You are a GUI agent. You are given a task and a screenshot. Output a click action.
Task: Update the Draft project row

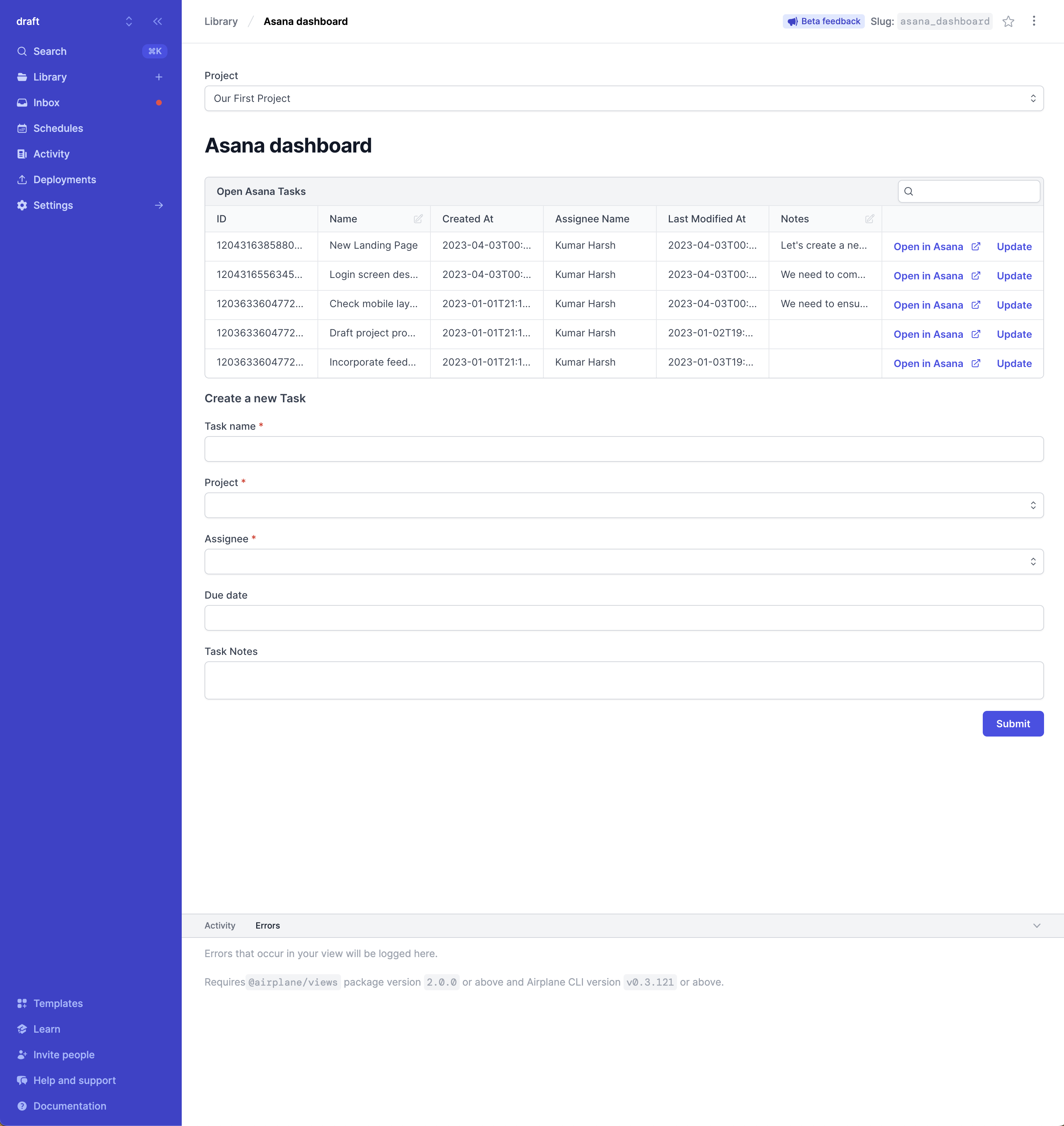1014,334
